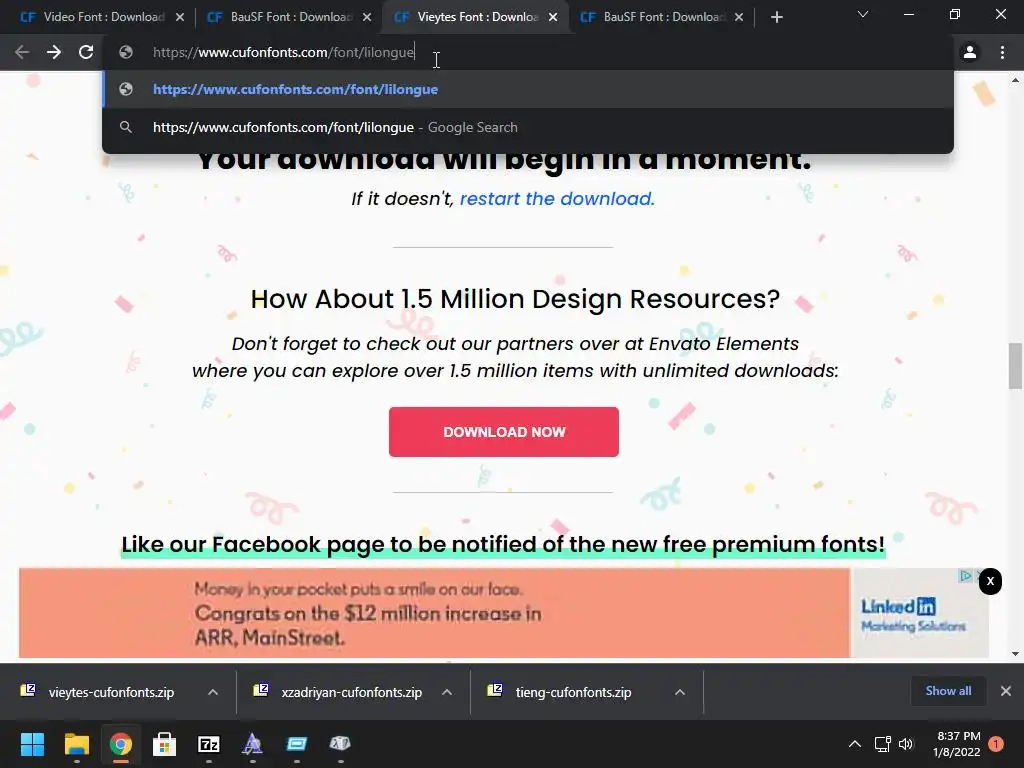This screenshot has width=1024, height=768.
Task: Click the Chrome taskbar icon
Action: point(121,744)
